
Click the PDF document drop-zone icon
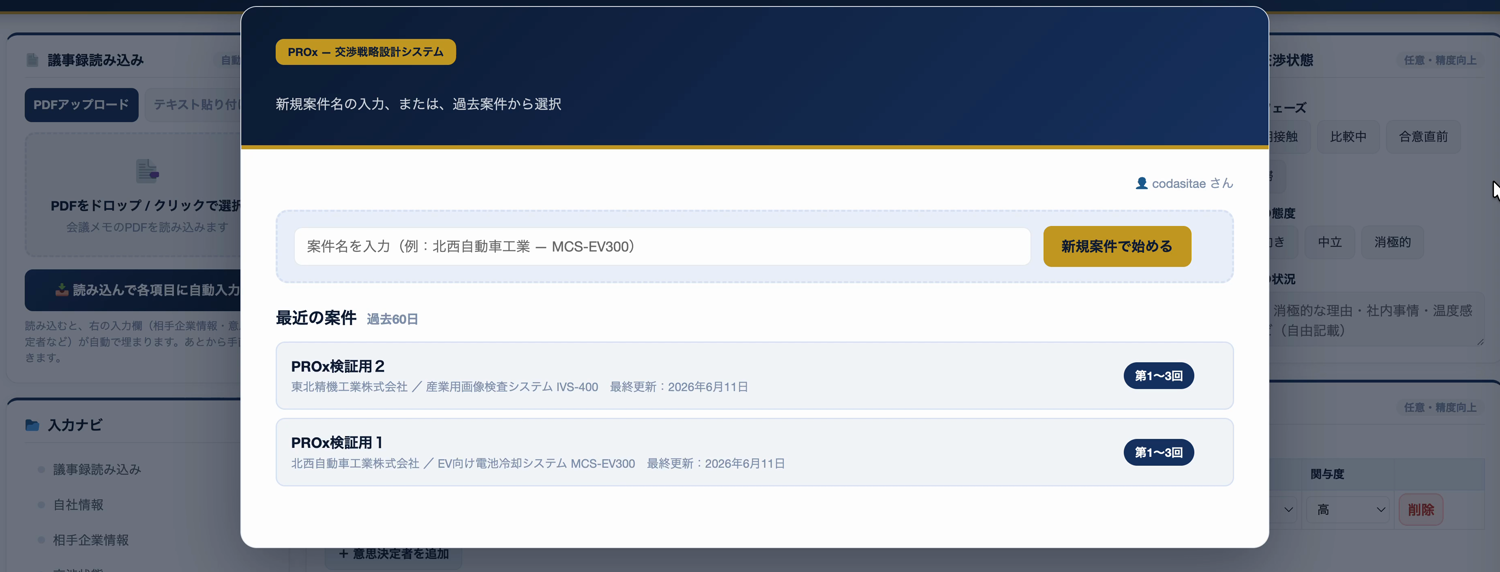pos(147,171)
